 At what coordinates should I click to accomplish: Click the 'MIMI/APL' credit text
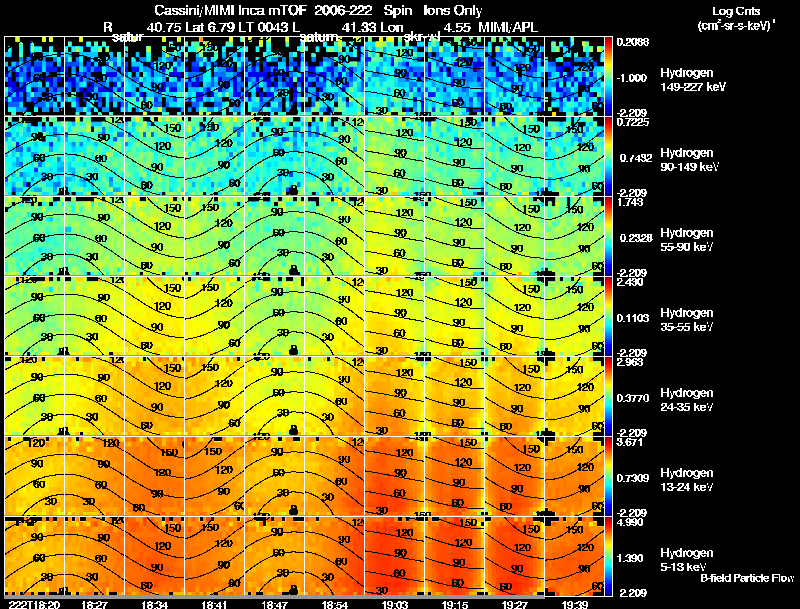[508, 27]
